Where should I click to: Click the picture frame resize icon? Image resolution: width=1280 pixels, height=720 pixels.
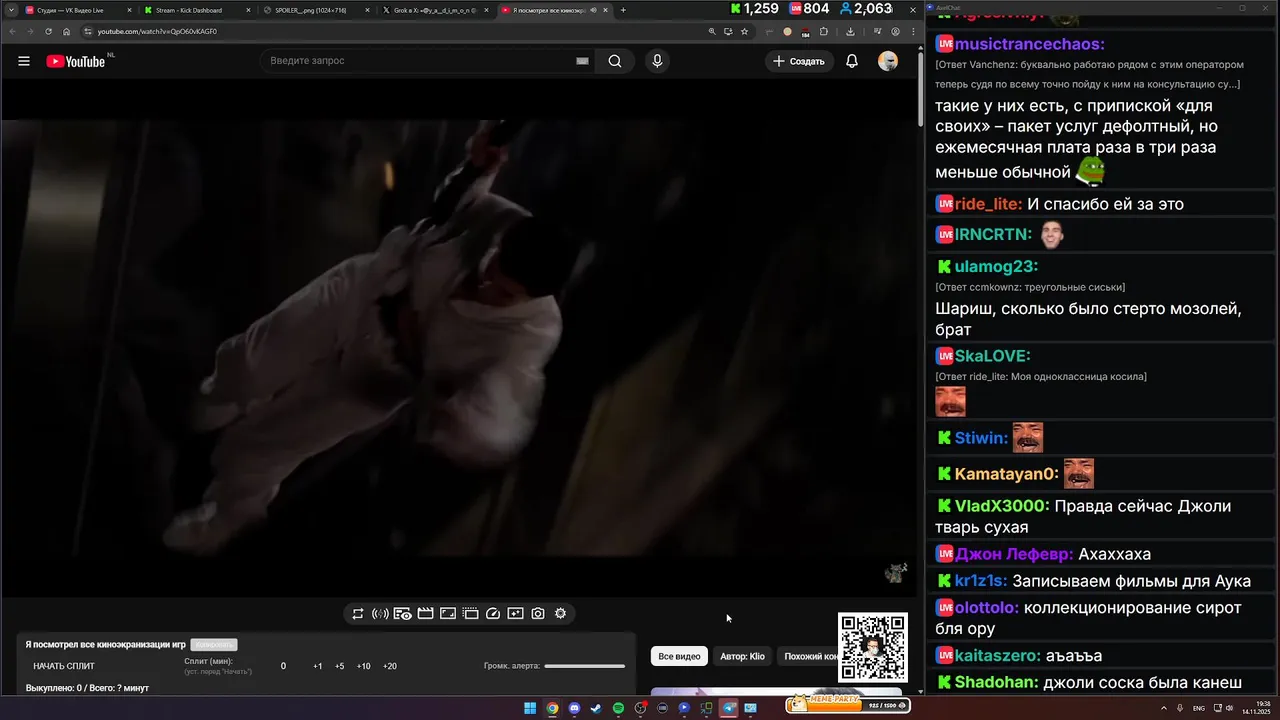[448, 614]
